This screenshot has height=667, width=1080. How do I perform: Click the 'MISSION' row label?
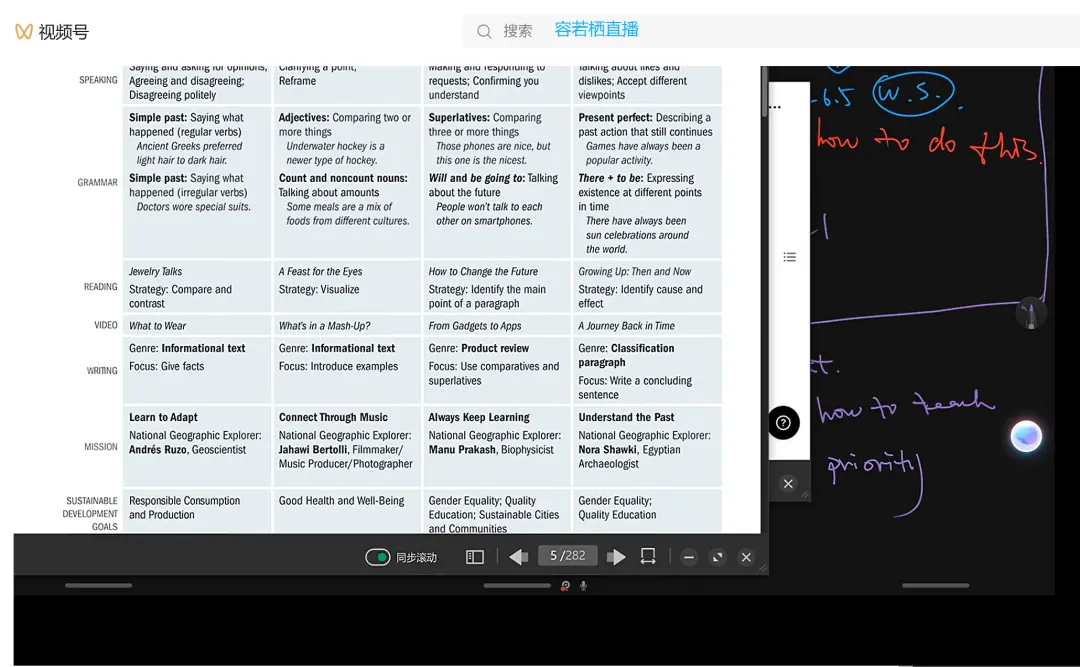pos(101,447)
